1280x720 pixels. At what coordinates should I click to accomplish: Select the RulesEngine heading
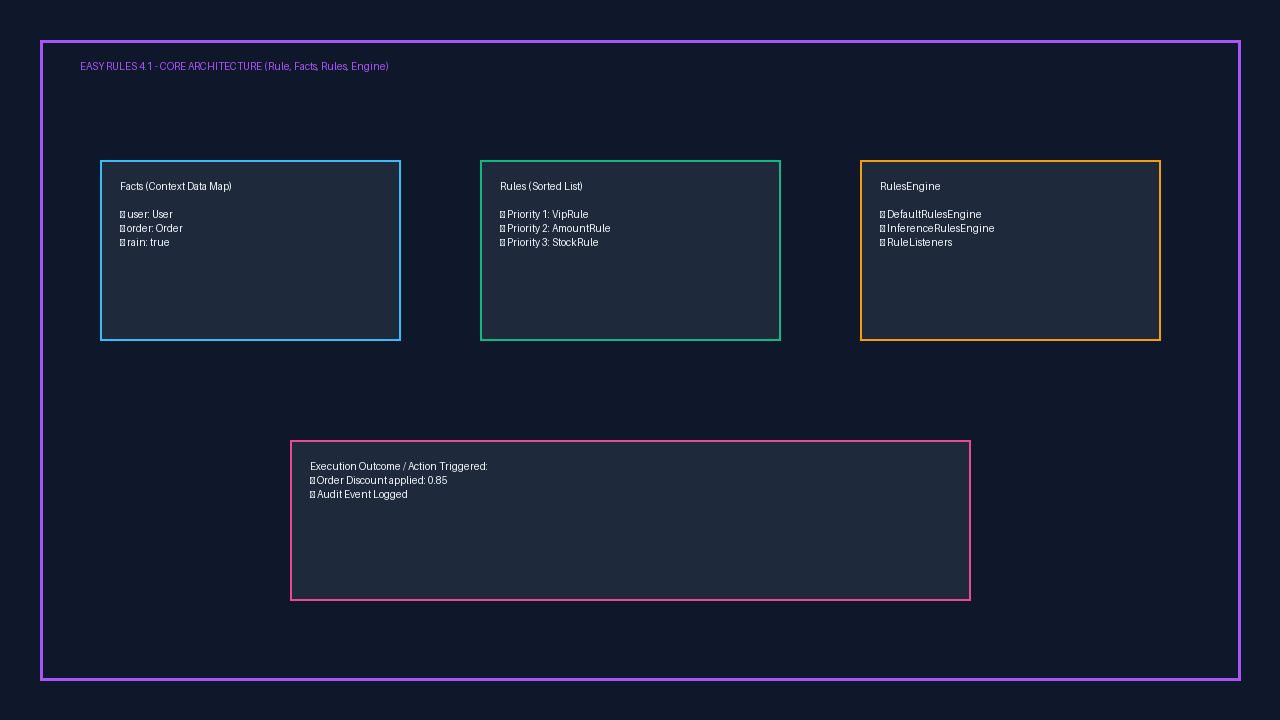[910, 186]
